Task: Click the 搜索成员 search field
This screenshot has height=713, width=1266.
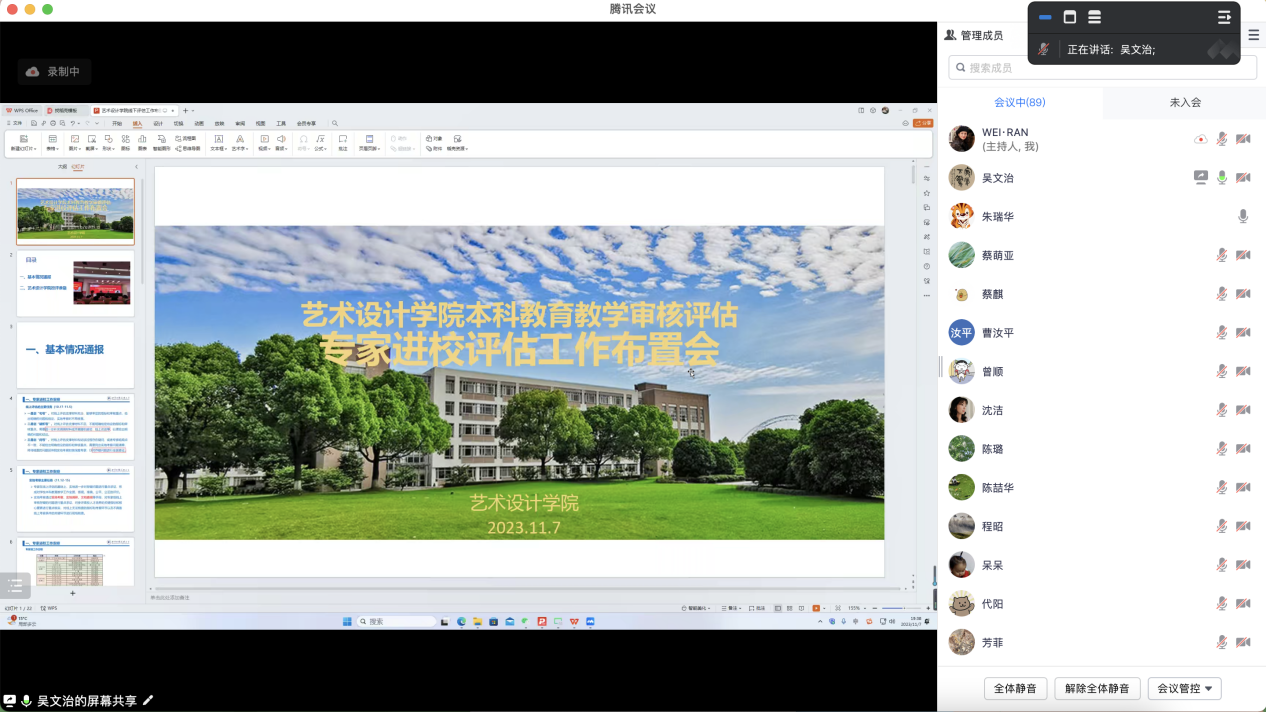Action: tap(1100, 68)
